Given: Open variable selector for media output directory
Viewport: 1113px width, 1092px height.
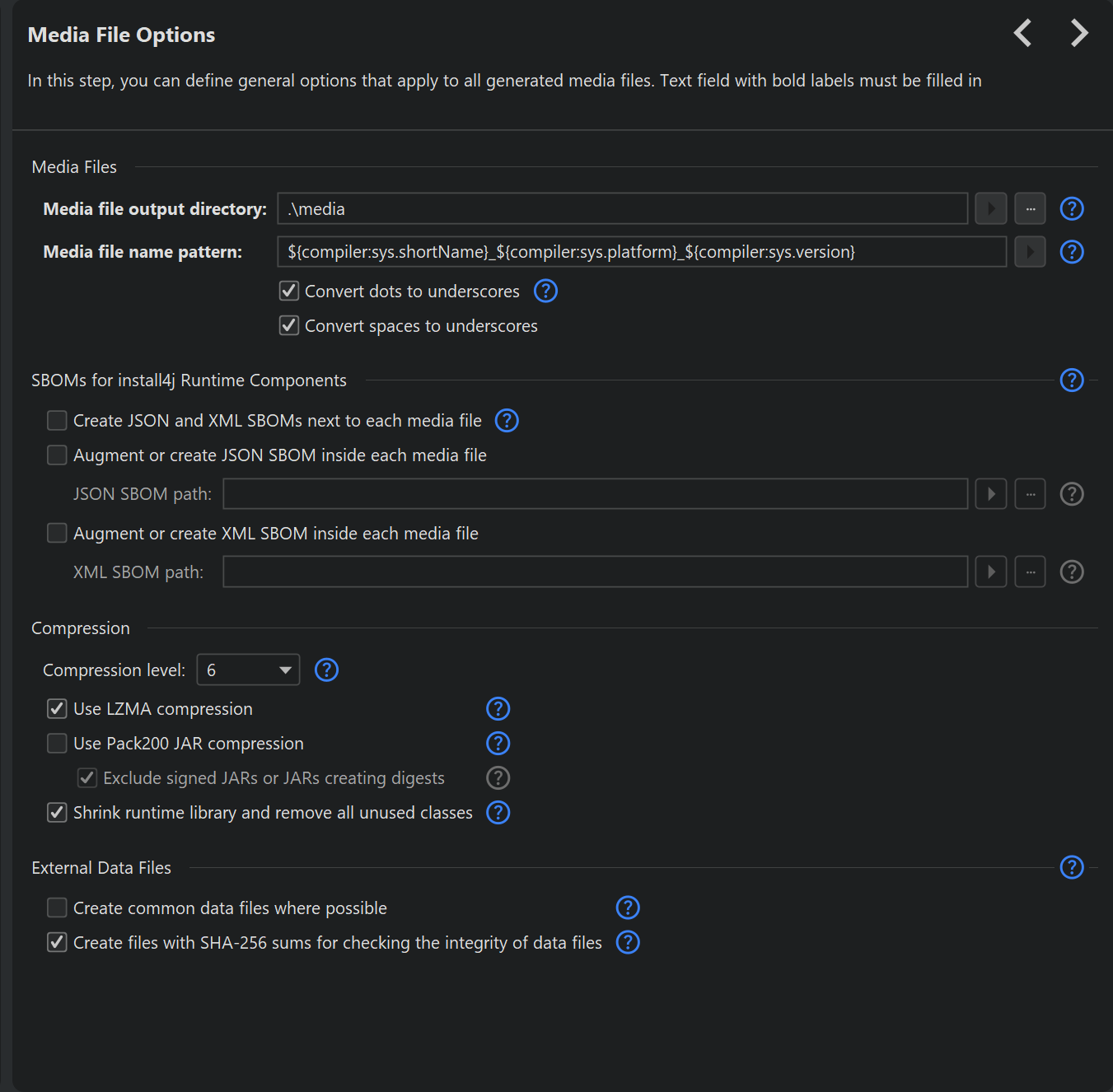Looking at the screenshot, I should point(991,209).
